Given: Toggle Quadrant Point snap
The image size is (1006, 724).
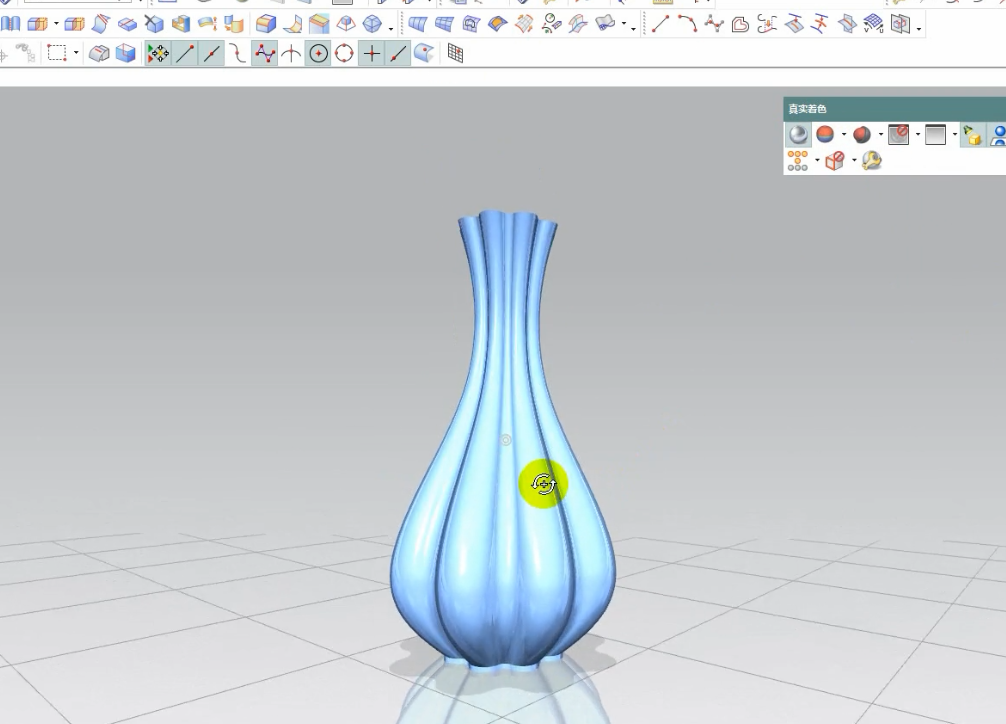Looking at the screenshot, I should pyautogui.click(x=345, y=53).
